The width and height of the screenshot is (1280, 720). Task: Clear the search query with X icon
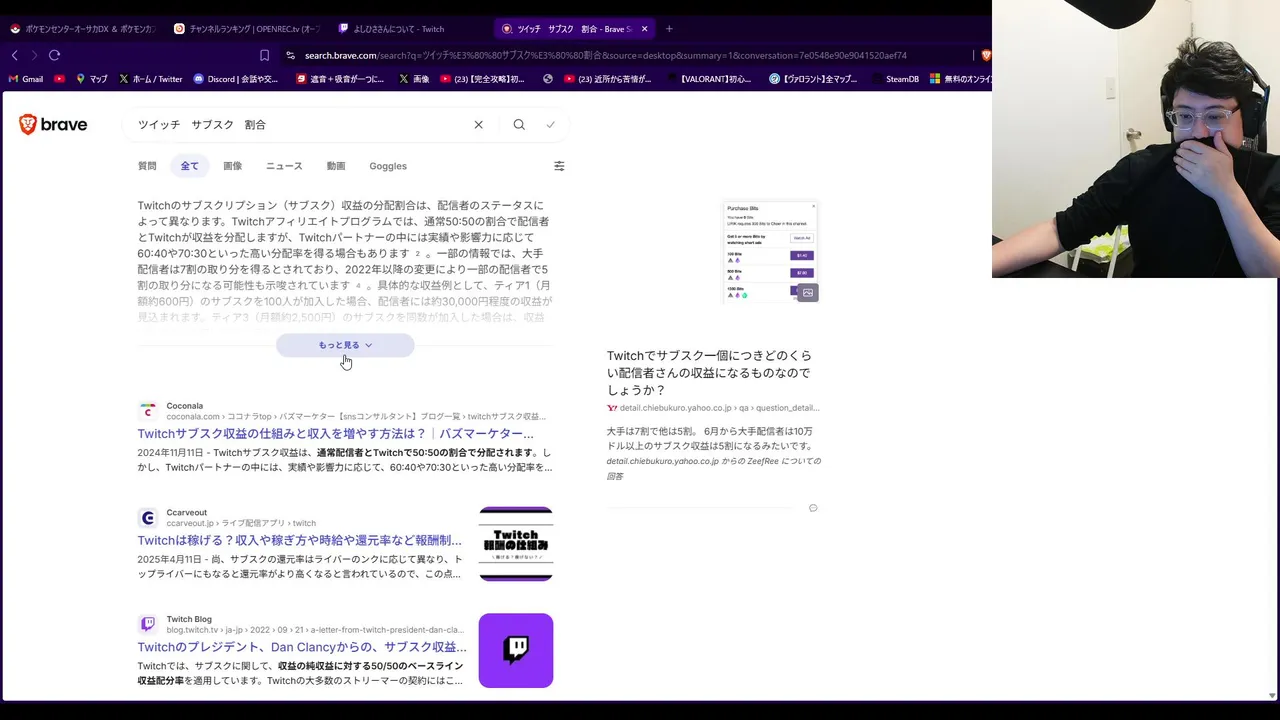[x=478, y=125]
